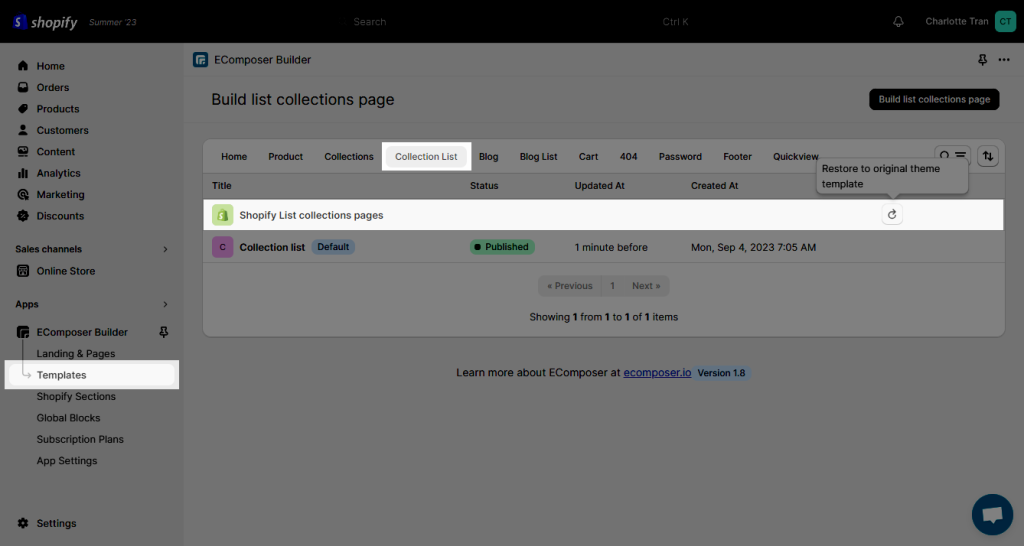
Task: Click the Version 1.8 badge
Action: [x=721, y=373]
